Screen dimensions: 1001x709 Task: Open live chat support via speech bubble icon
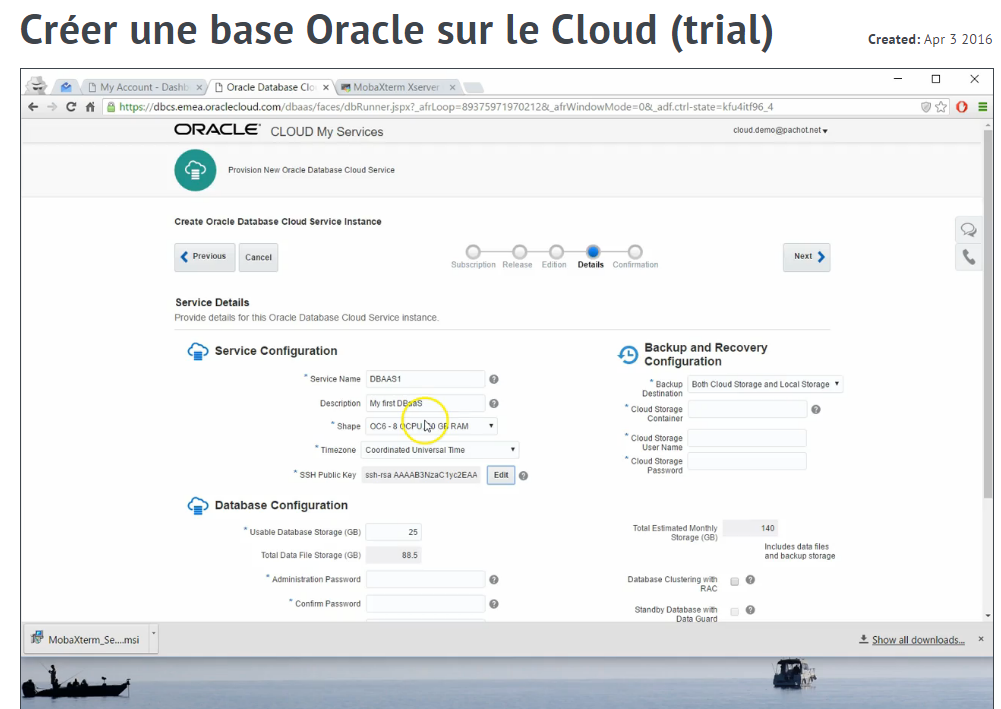[968, 229]
